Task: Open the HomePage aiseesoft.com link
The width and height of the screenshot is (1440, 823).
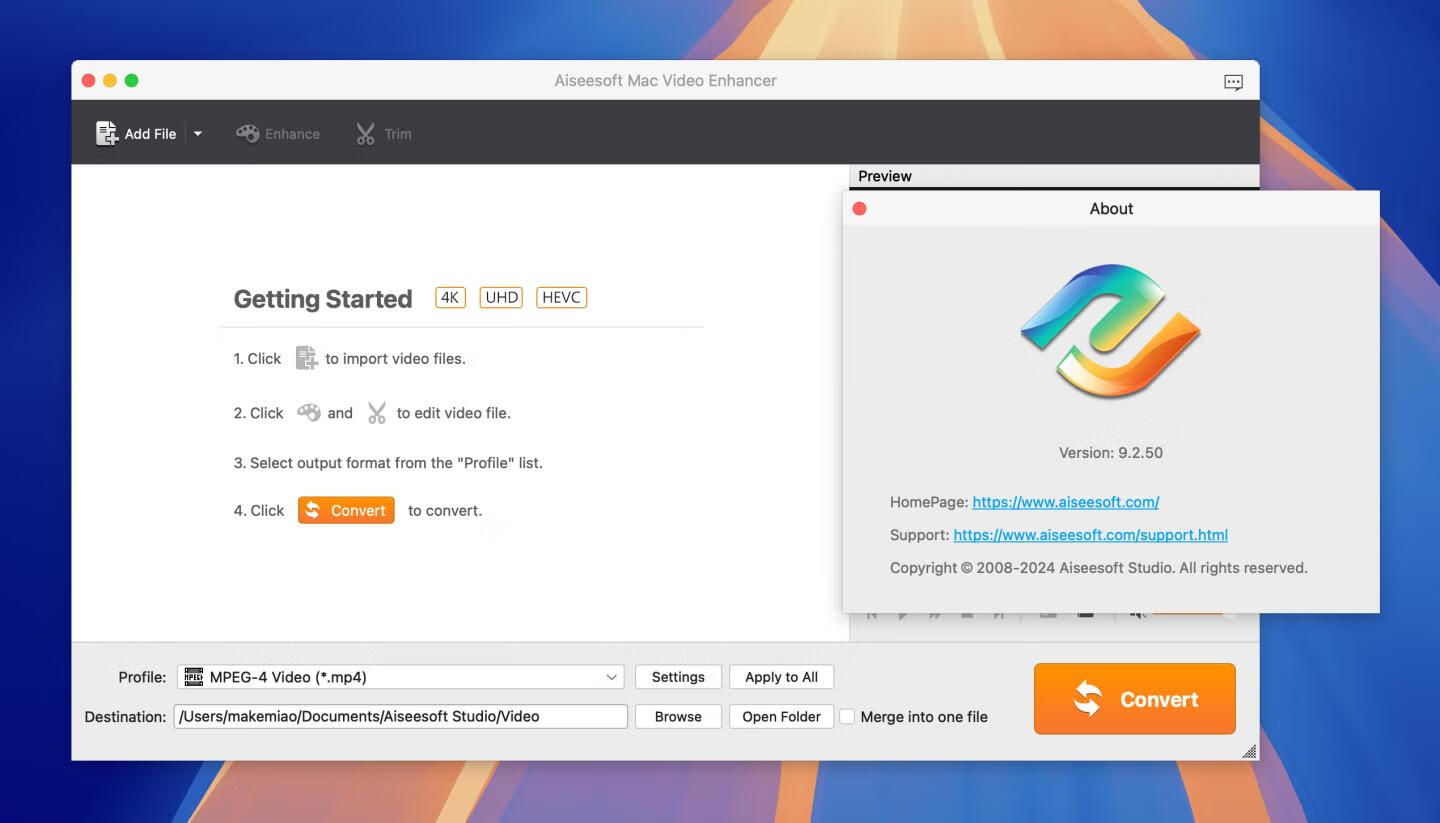Action: tap(1065, 502)
